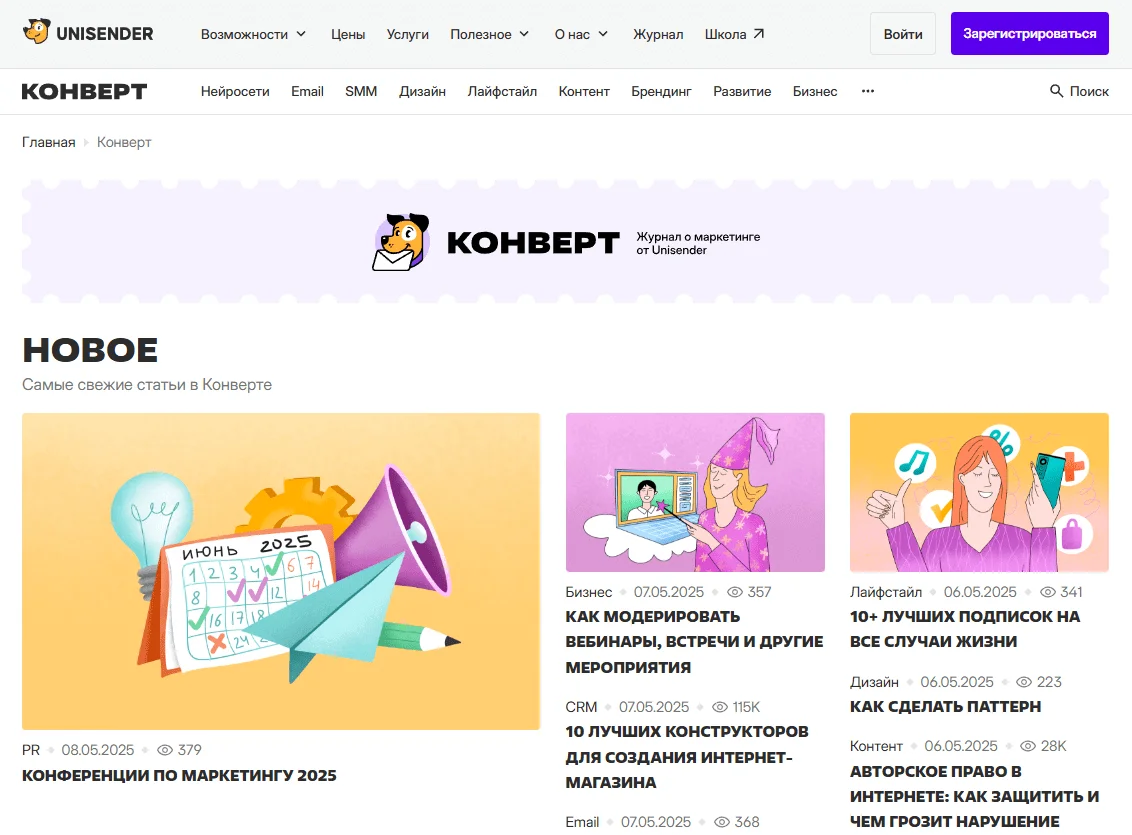
Task: Expand the Полезное dropdown
Action: tap(489, 34)
